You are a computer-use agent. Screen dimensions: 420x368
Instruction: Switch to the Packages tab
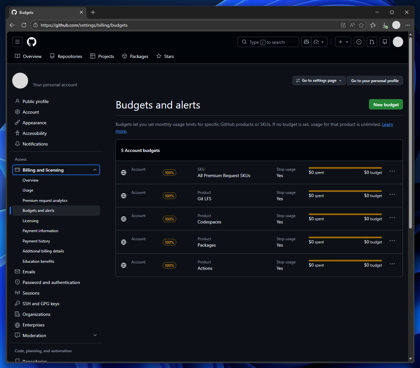pyautogui.click(x=135, y=56)
